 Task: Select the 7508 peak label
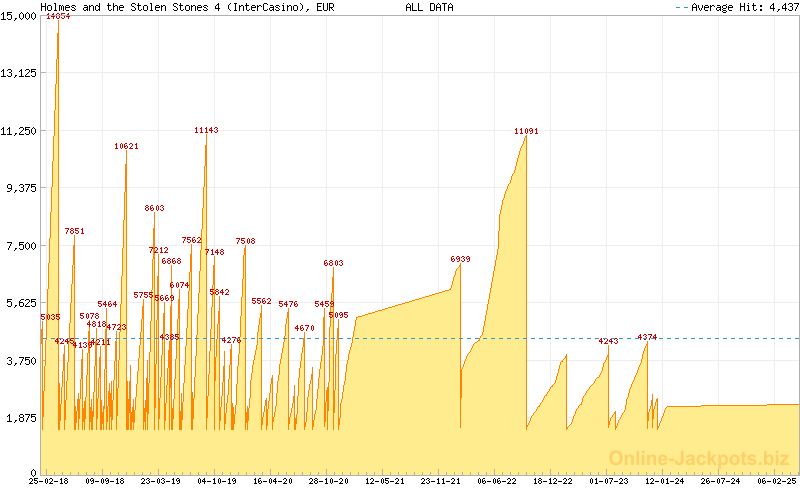click(x=245, y=241)
